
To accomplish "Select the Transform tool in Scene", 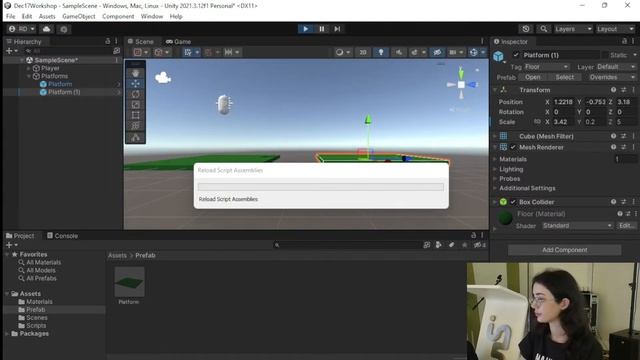I will click(x=136, y=125).
